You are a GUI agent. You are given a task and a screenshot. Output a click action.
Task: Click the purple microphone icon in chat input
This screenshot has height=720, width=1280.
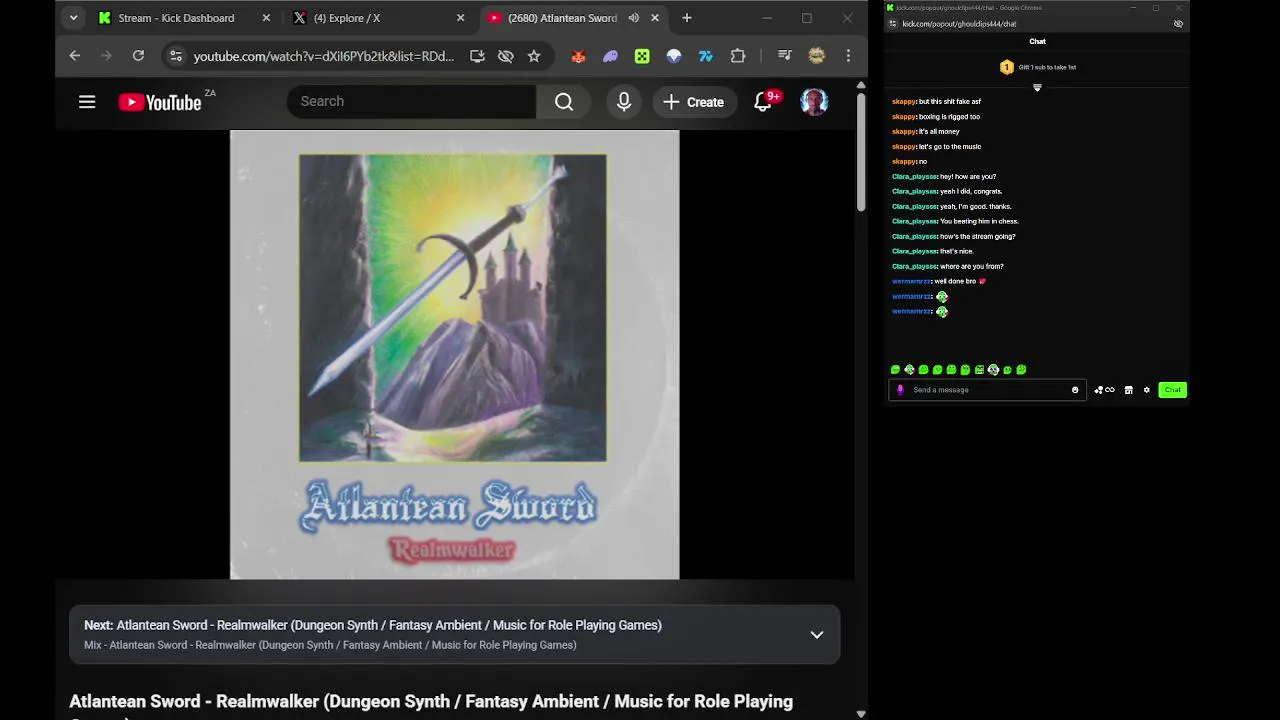coord(900,390)
